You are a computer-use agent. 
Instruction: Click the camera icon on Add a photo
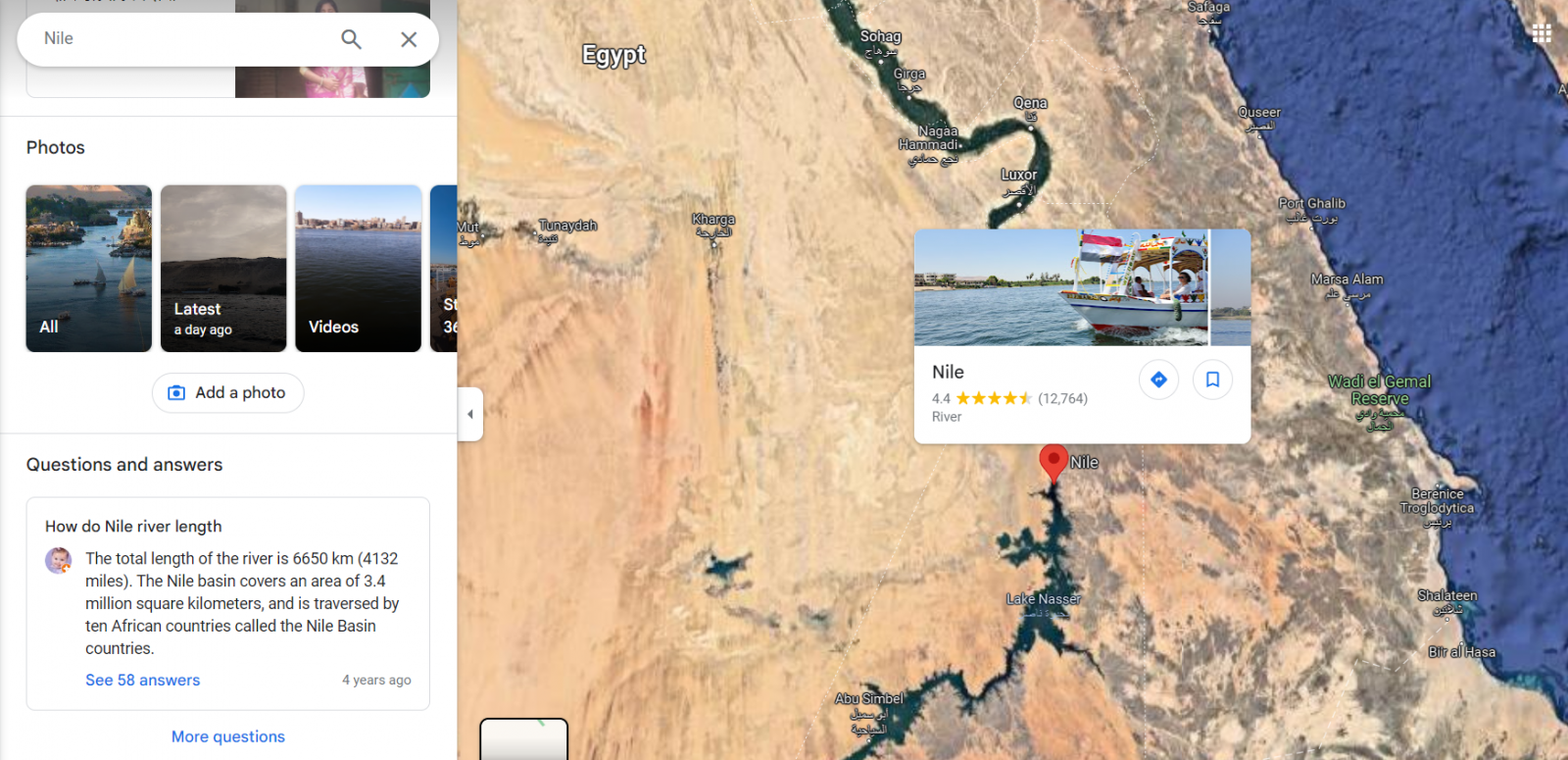176,393
